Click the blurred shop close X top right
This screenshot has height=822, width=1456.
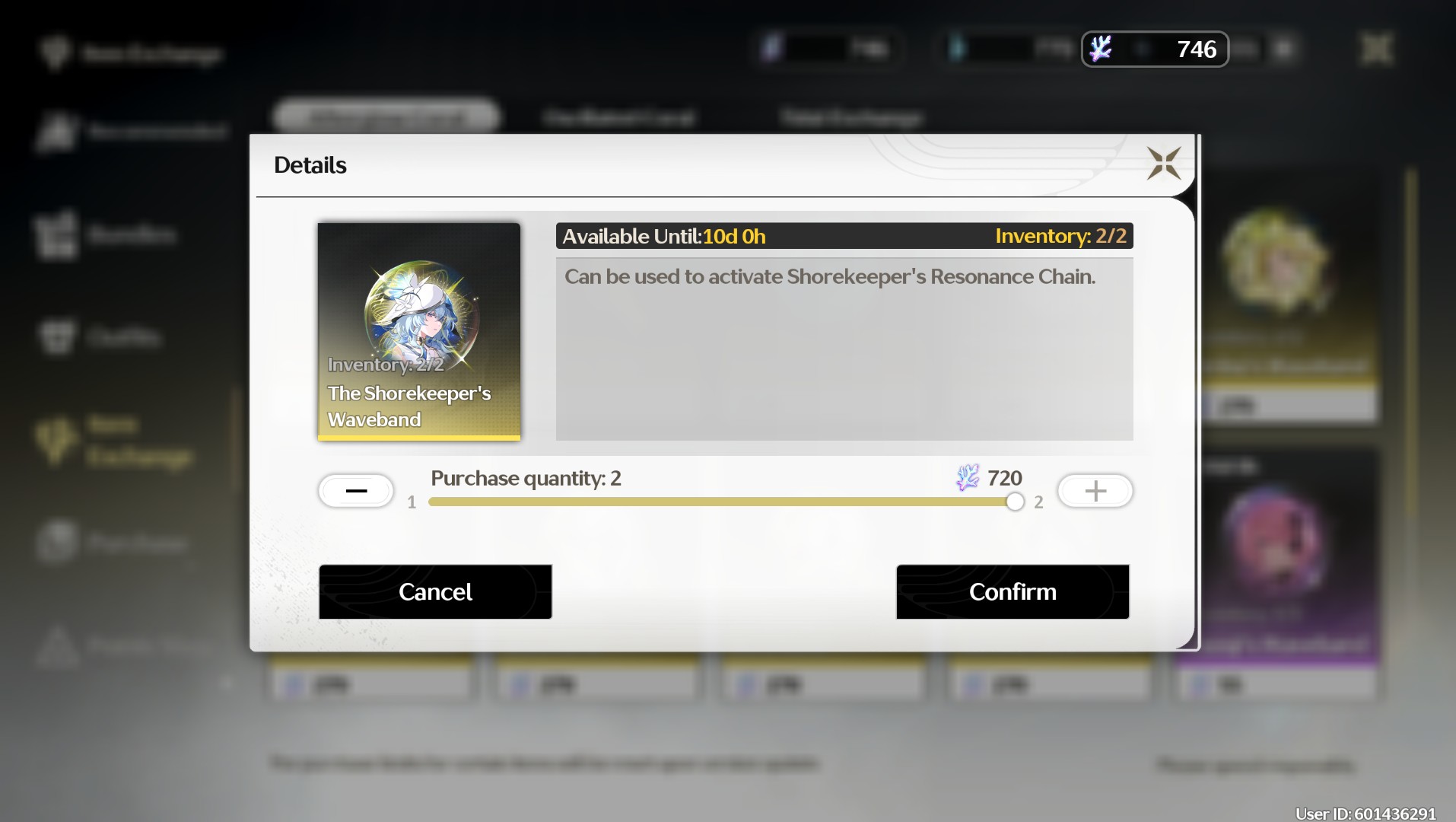coord(1376,49)
